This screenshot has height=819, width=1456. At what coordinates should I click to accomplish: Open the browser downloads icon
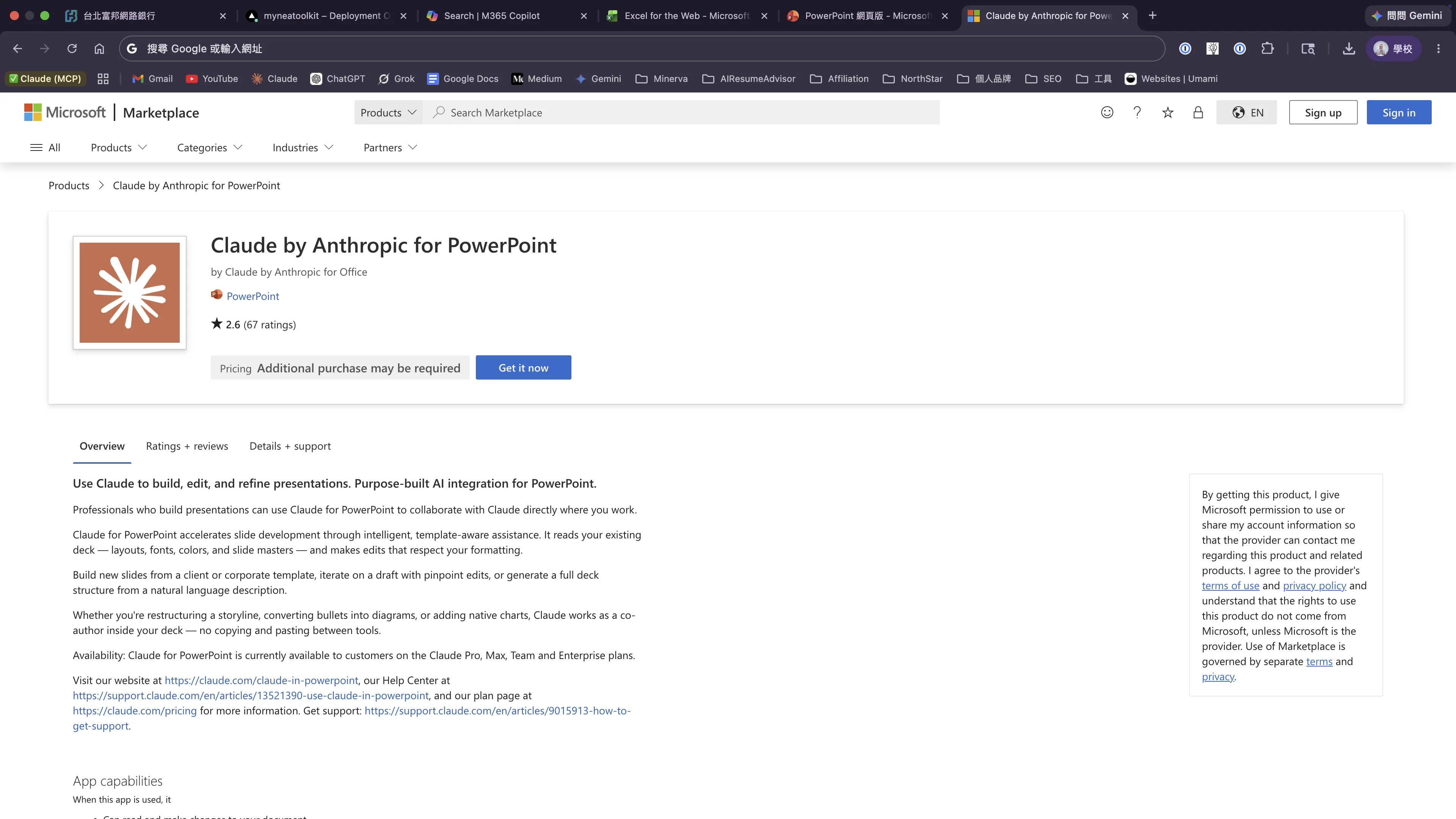click(x=1349, y=49)
